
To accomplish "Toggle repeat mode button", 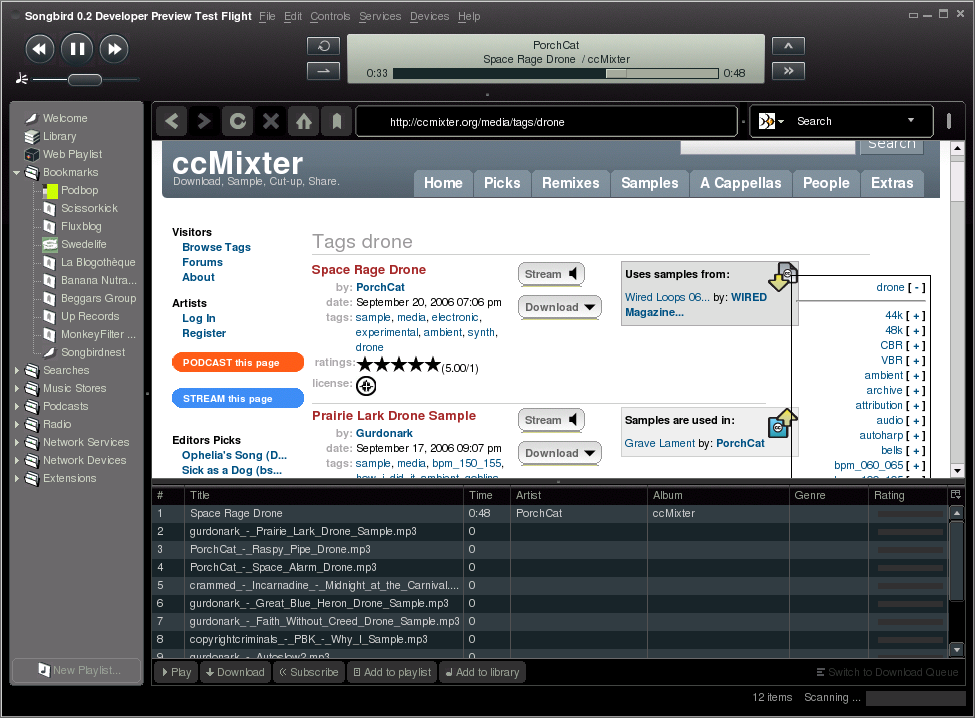I will click(323, 46).
